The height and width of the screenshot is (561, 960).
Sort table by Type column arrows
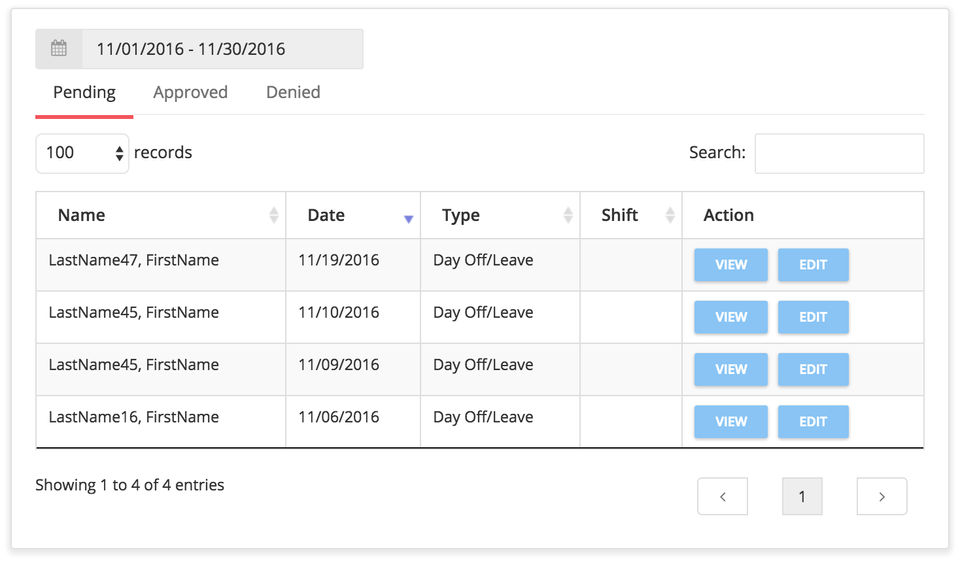point(568,215)
